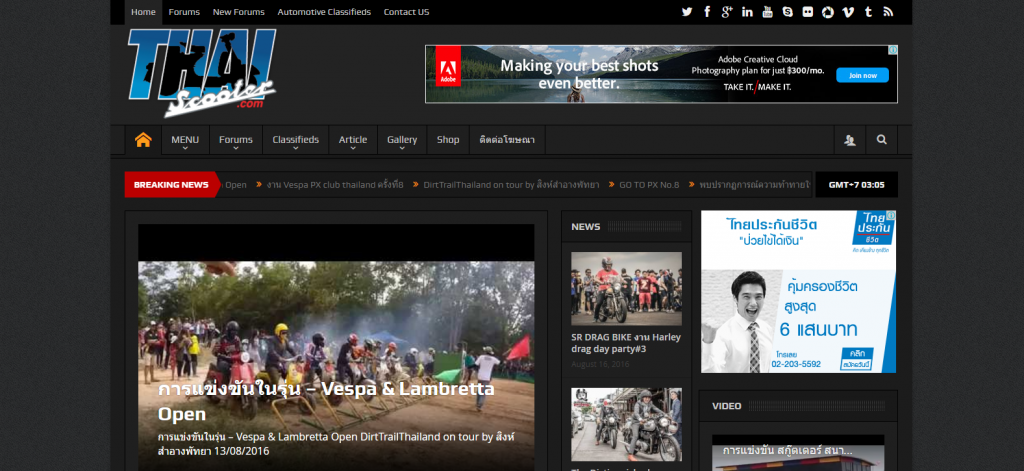Go to the orange home icon in navigation
1024x471 pixels.
click(143, 140)
